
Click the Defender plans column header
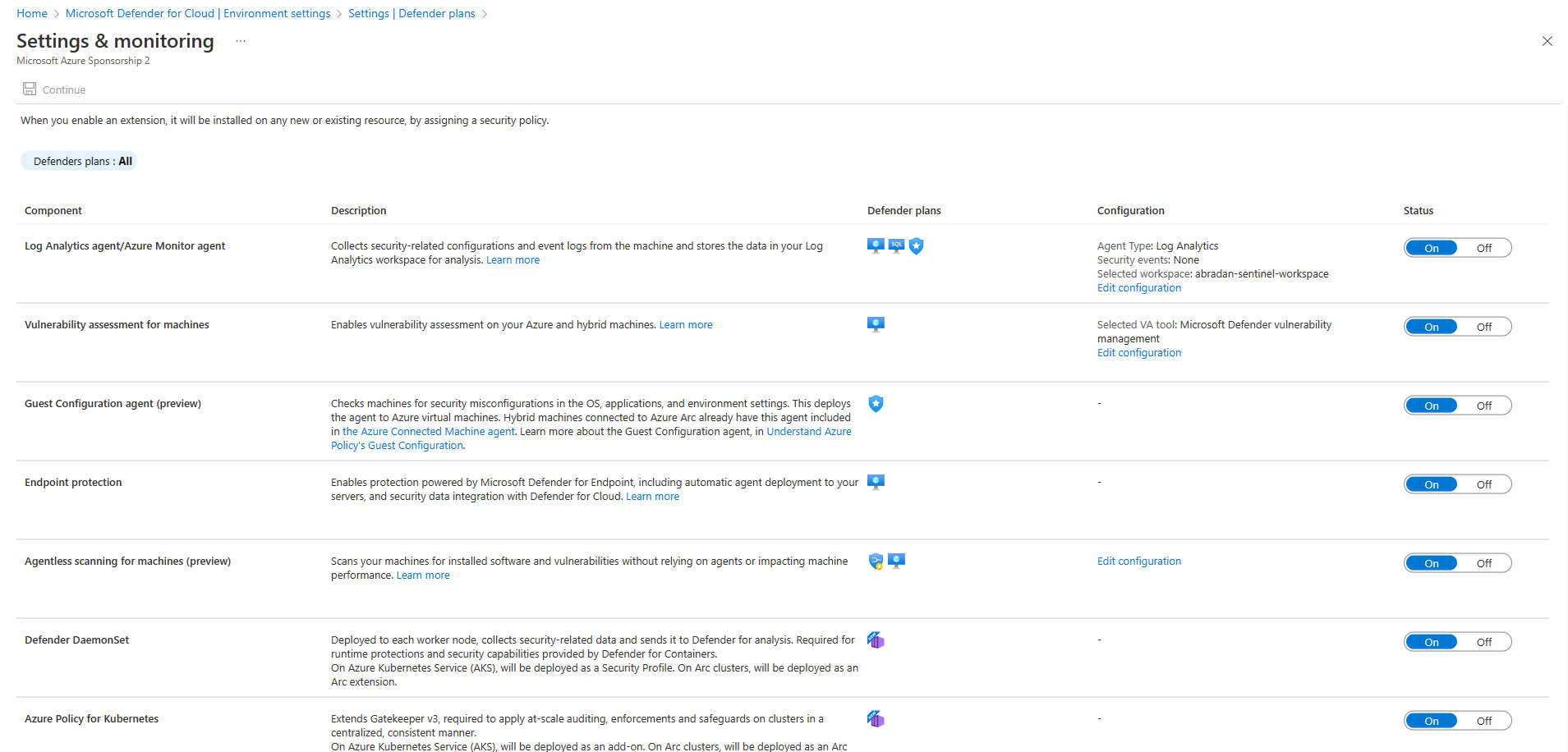(904, 210)
